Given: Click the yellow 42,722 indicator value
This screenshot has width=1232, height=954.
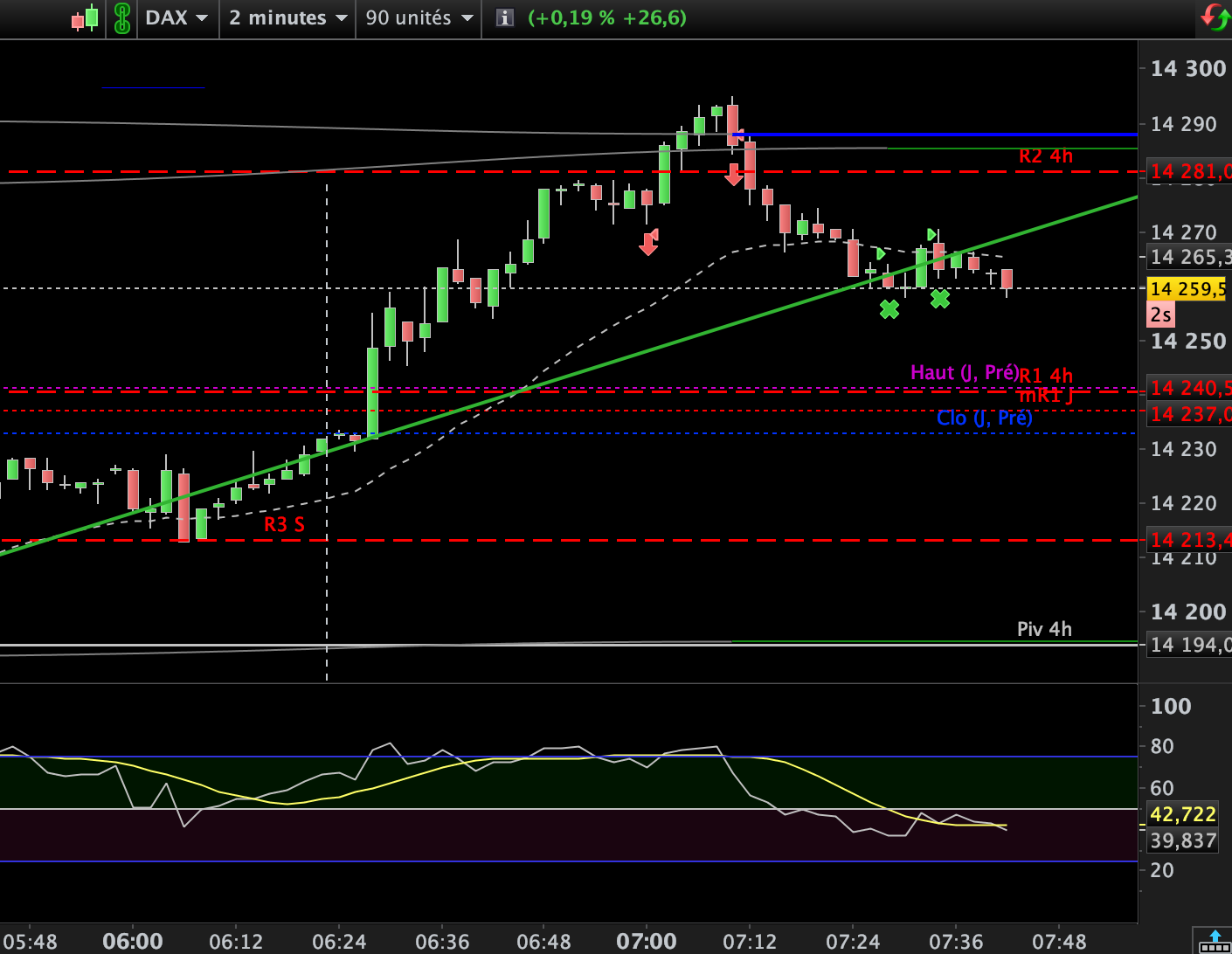Looking at the screenshot, I should point(1183,814).
